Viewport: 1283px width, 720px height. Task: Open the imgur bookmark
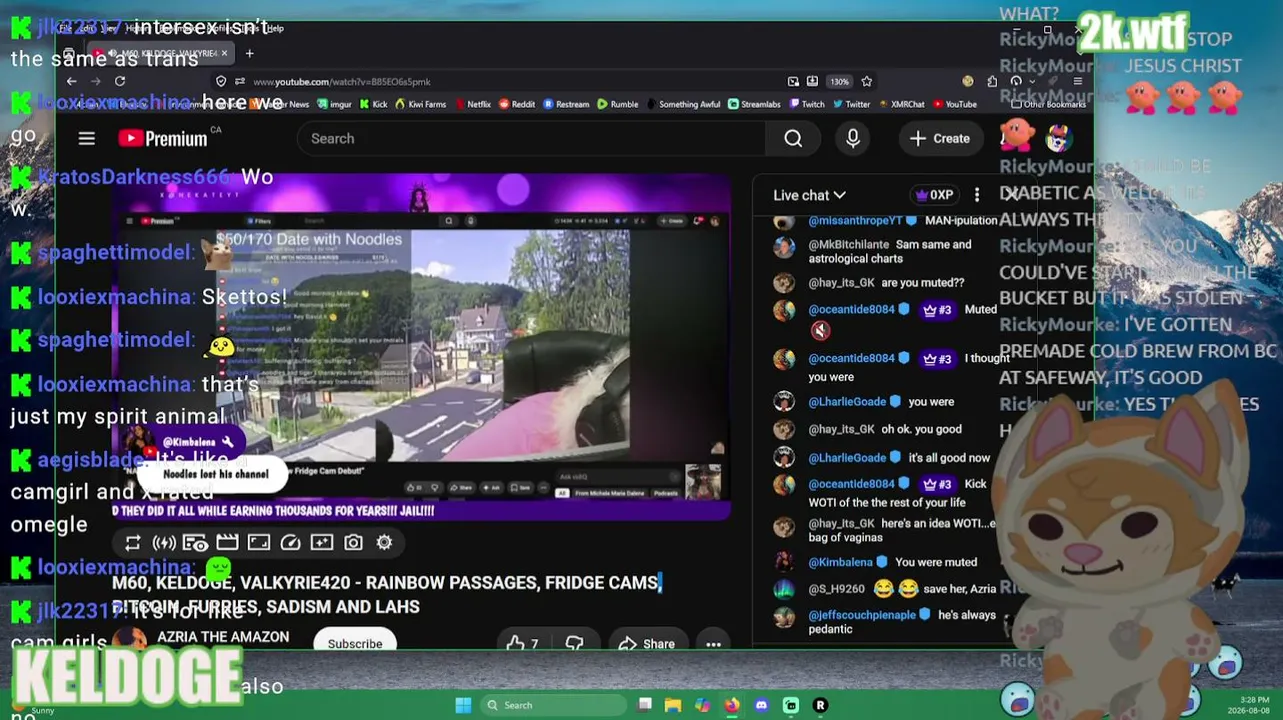click(x=335, y=104)
